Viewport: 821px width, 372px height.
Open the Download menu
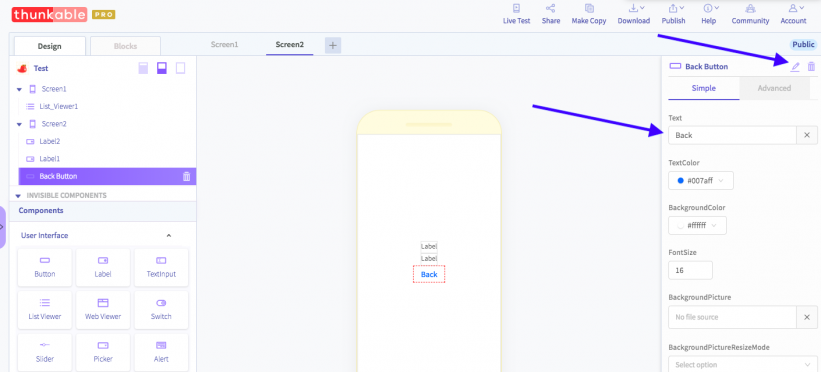click(634, 14)
